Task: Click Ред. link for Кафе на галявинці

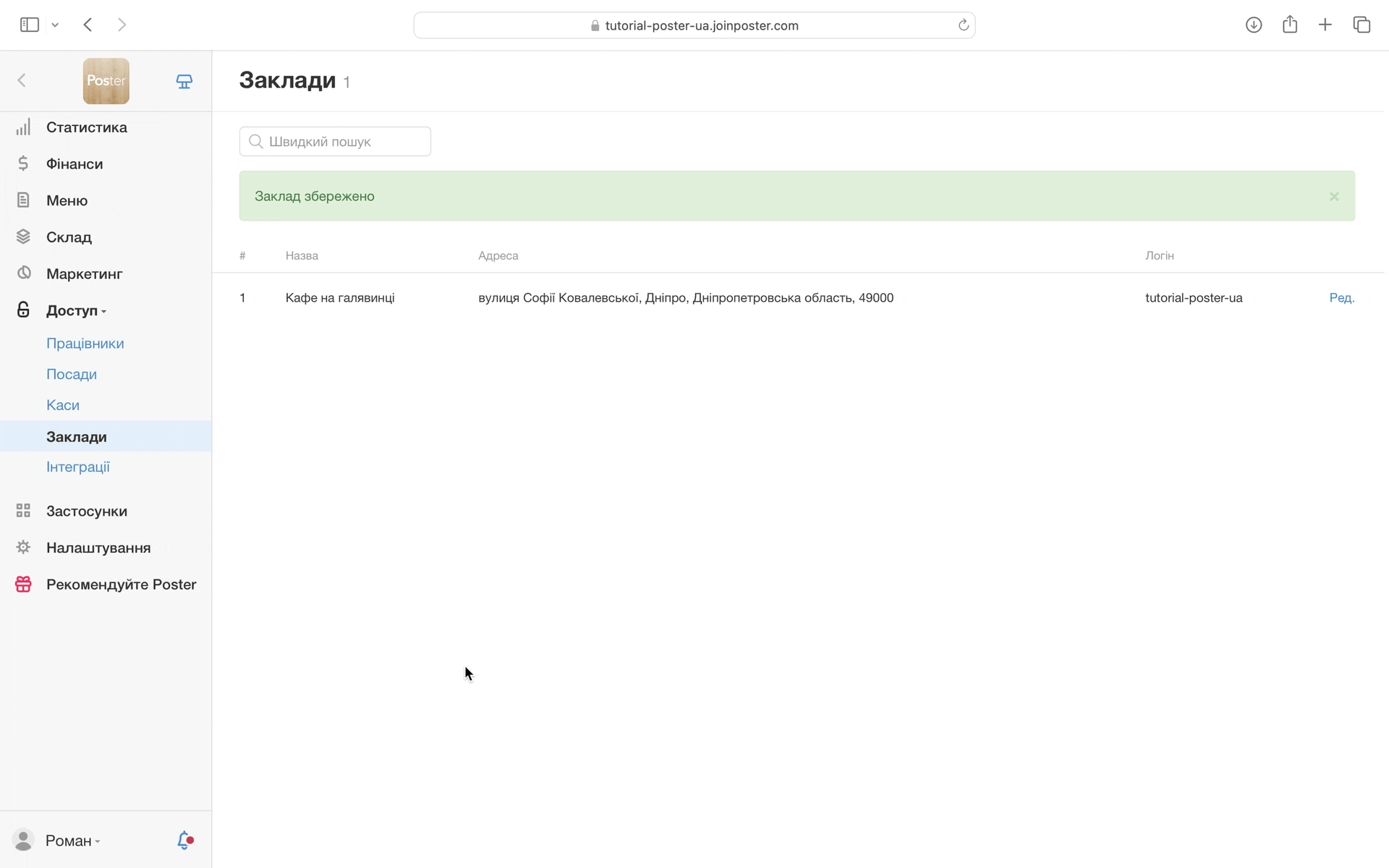Action: (1341, 298)
